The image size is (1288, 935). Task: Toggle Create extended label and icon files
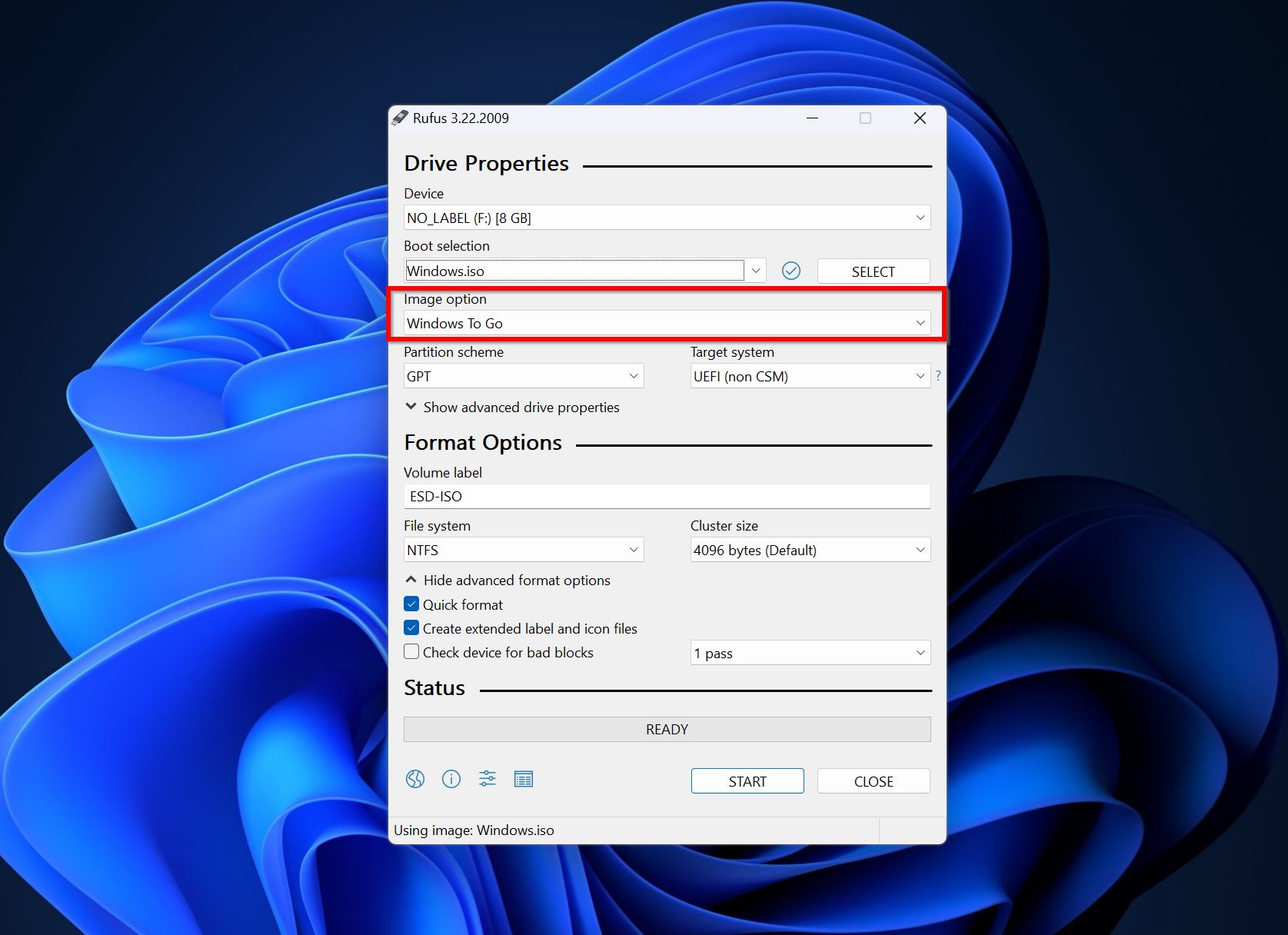pyautogui.click(x=411, y=628)
